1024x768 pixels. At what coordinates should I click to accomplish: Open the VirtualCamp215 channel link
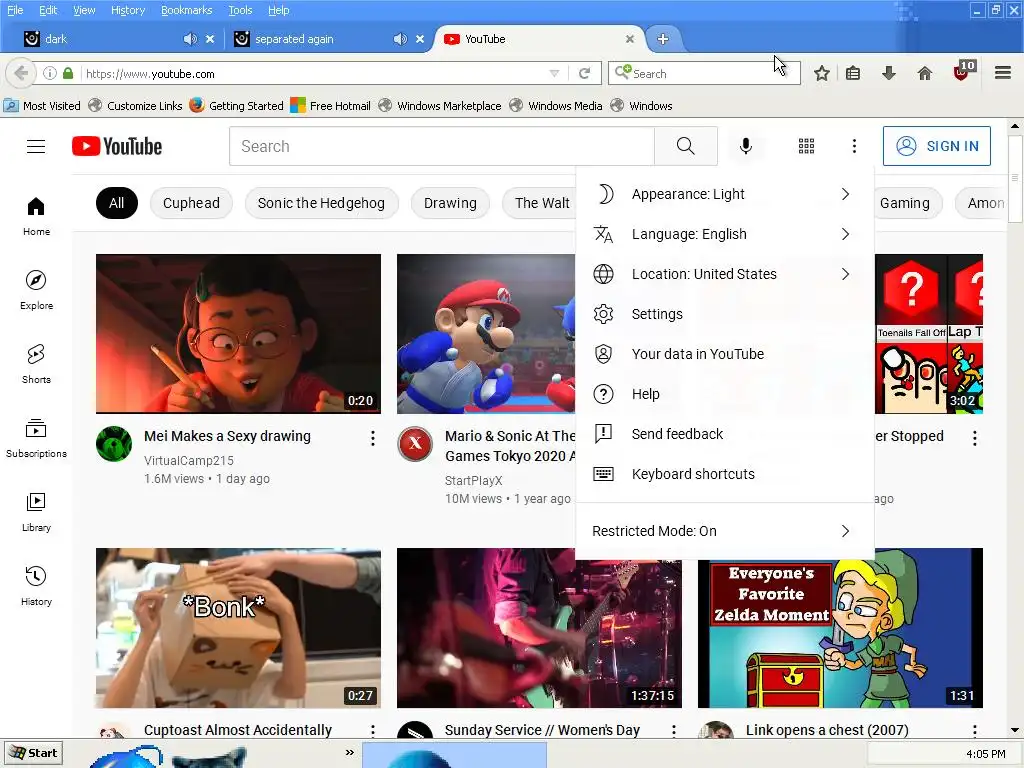189,460
